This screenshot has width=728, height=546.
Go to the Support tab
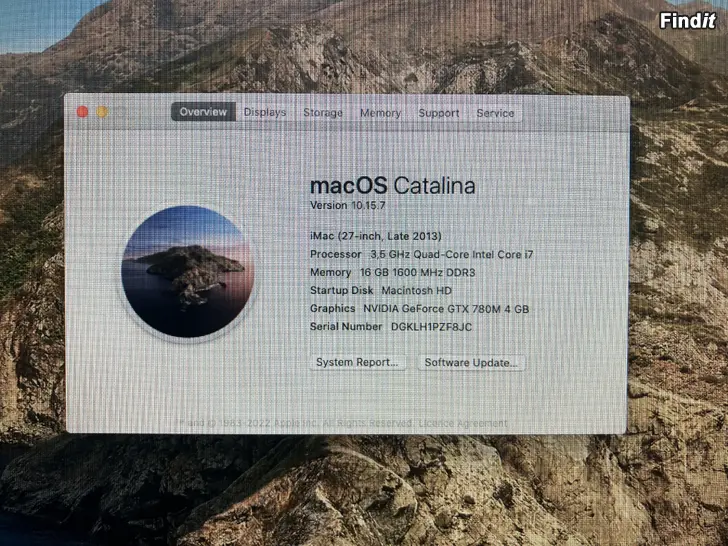(x=439, y=113)
